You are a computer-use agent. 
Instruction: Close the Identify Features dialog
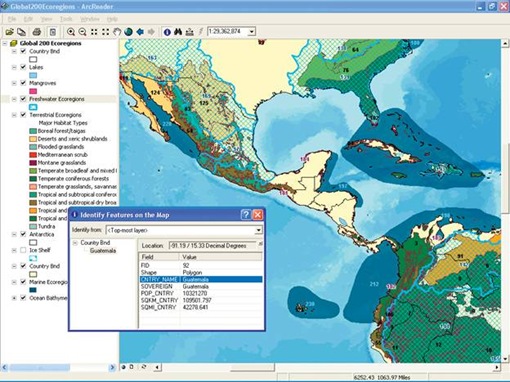tap(258, 215)
